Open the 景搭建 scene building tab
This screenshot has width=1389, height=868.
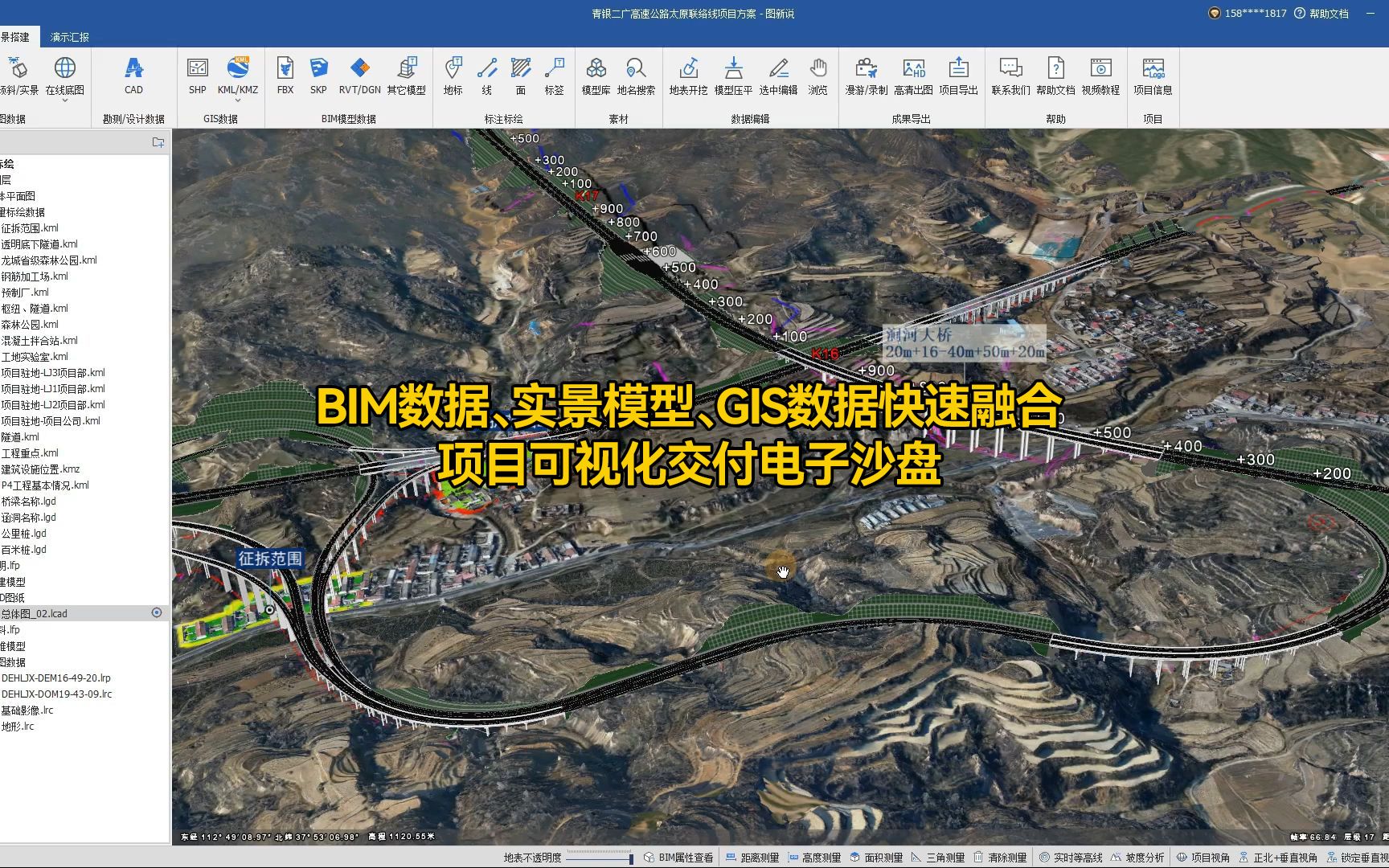pyautogui.click(x=15, y=37)
